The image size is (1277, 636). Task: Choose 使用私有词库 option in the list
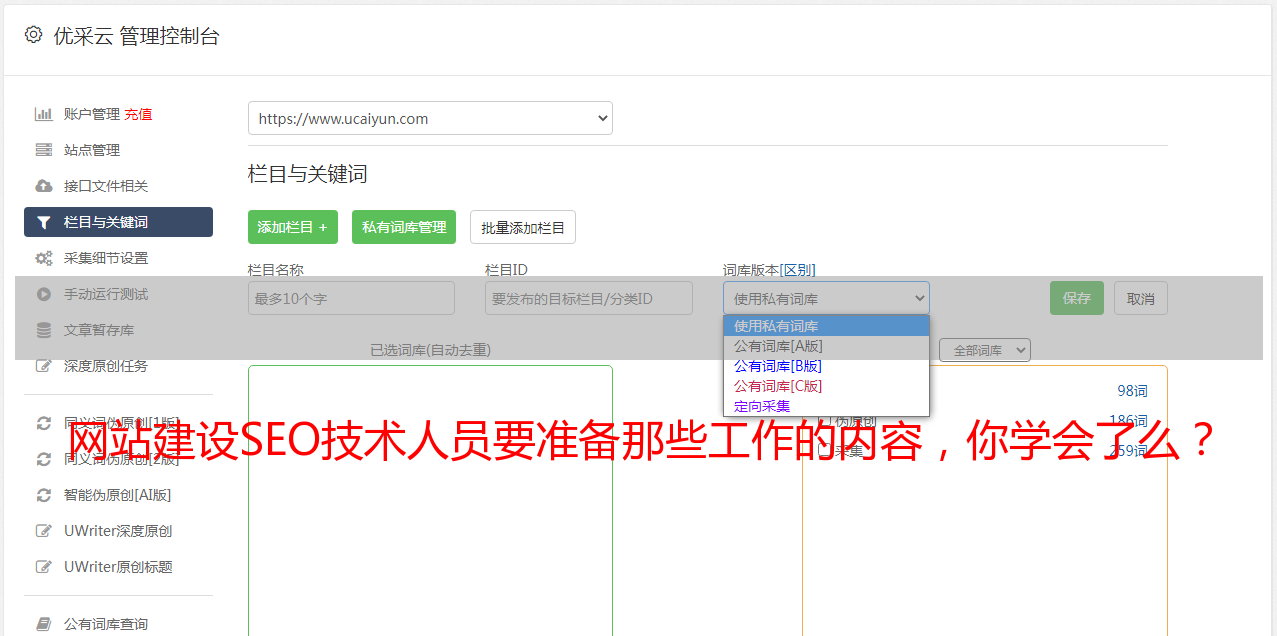click(x=826, y=326)
